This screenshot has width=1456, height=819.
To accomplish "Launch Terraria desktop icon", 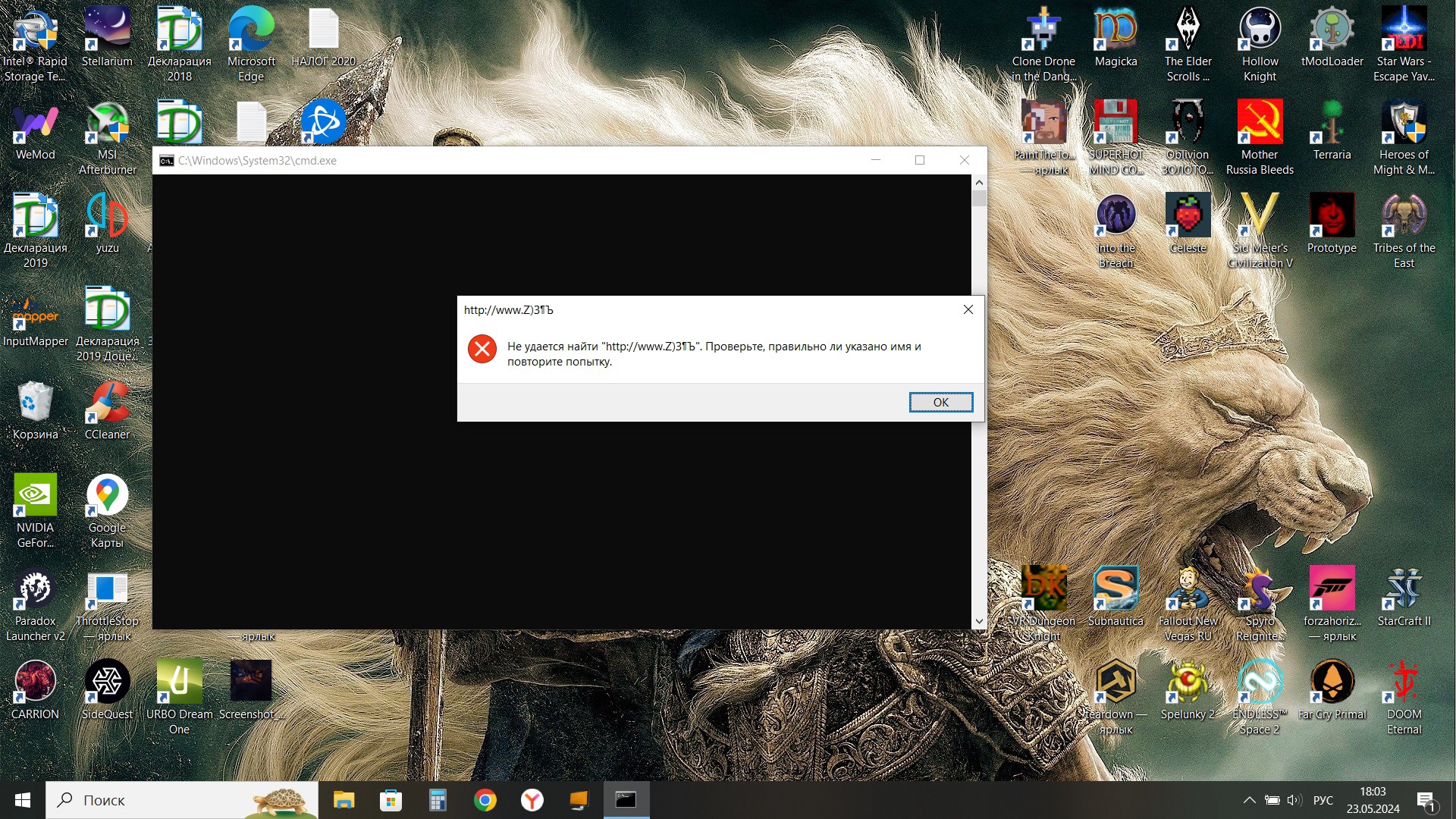I will 1332,131.
